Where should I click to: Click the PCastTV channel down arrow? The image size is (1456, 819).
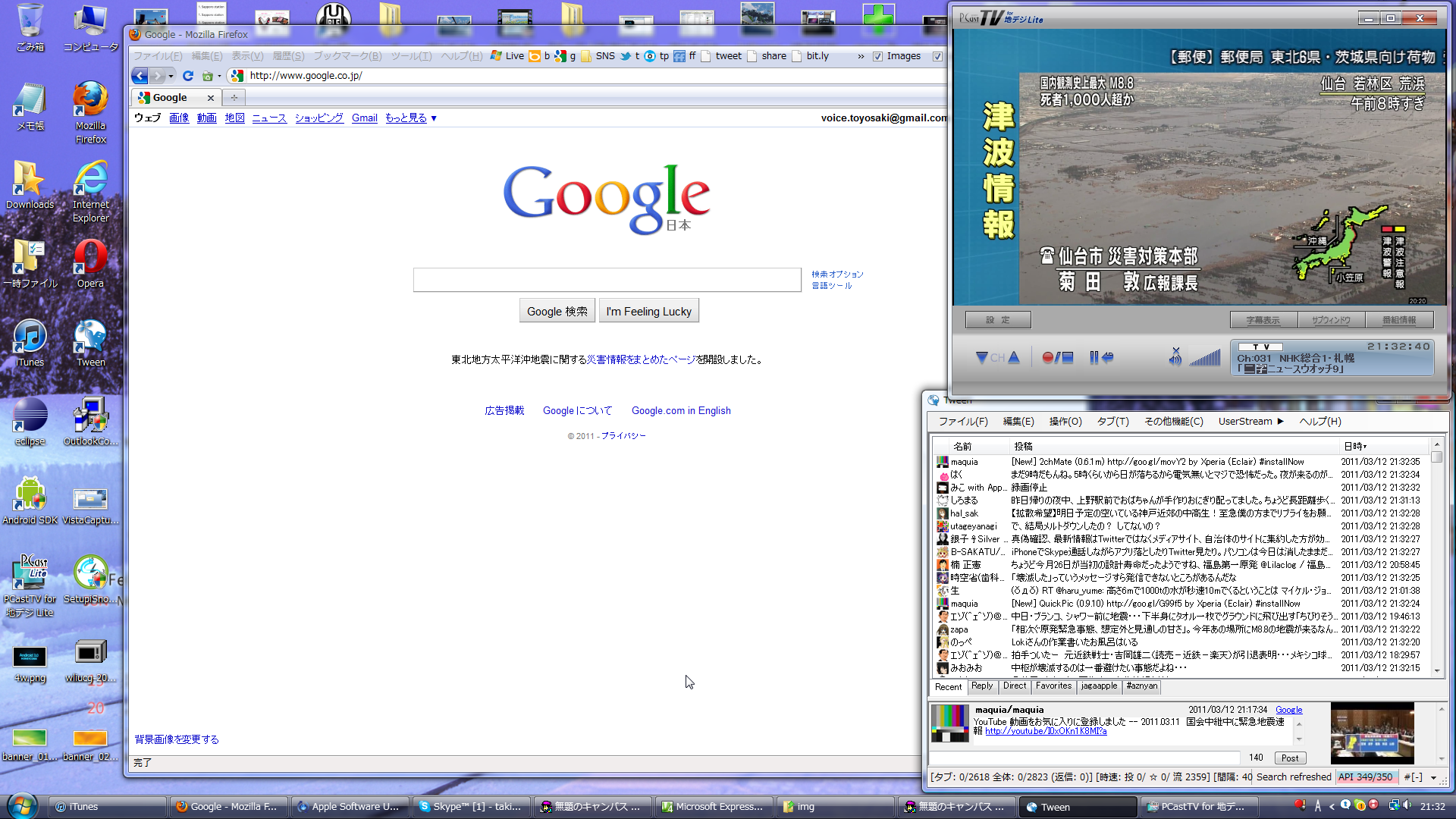982,357
